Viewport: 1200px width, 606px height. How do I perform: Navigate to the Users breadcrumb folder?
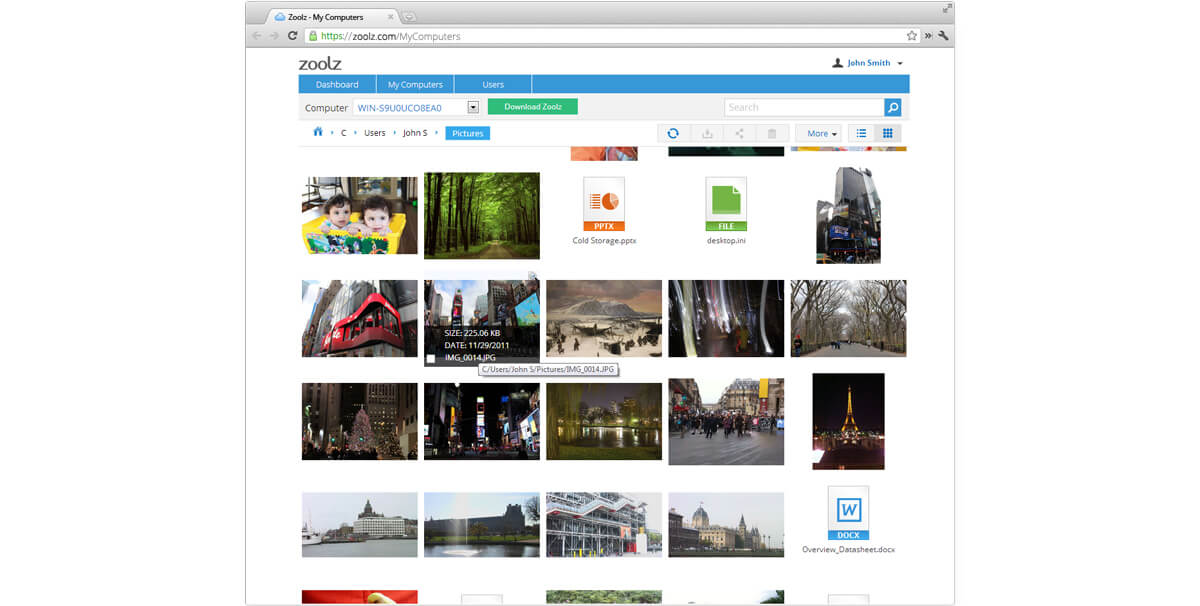(x=375, y=133)
